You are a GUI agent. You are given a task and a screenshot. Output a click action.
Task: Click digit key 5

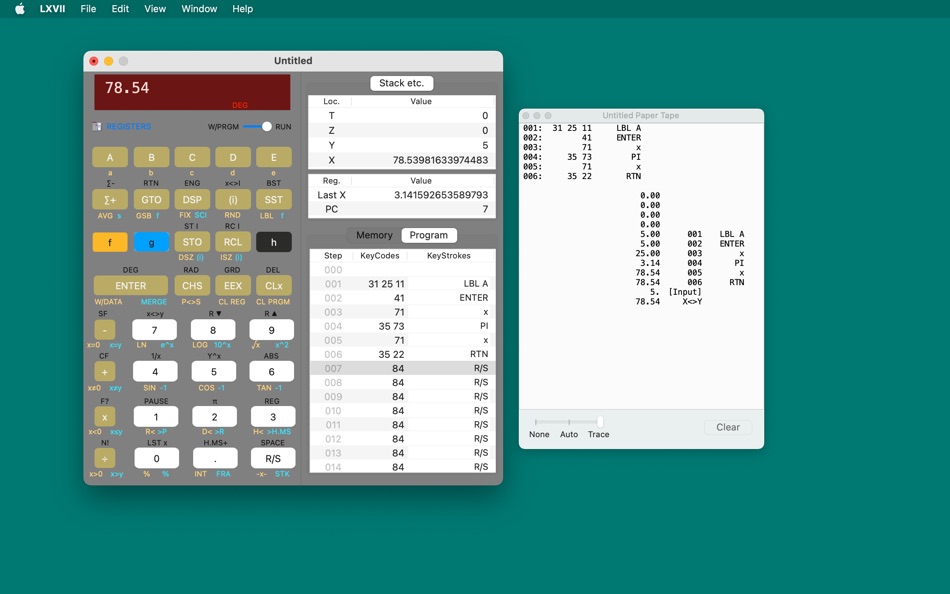click(x=213, y=372)
